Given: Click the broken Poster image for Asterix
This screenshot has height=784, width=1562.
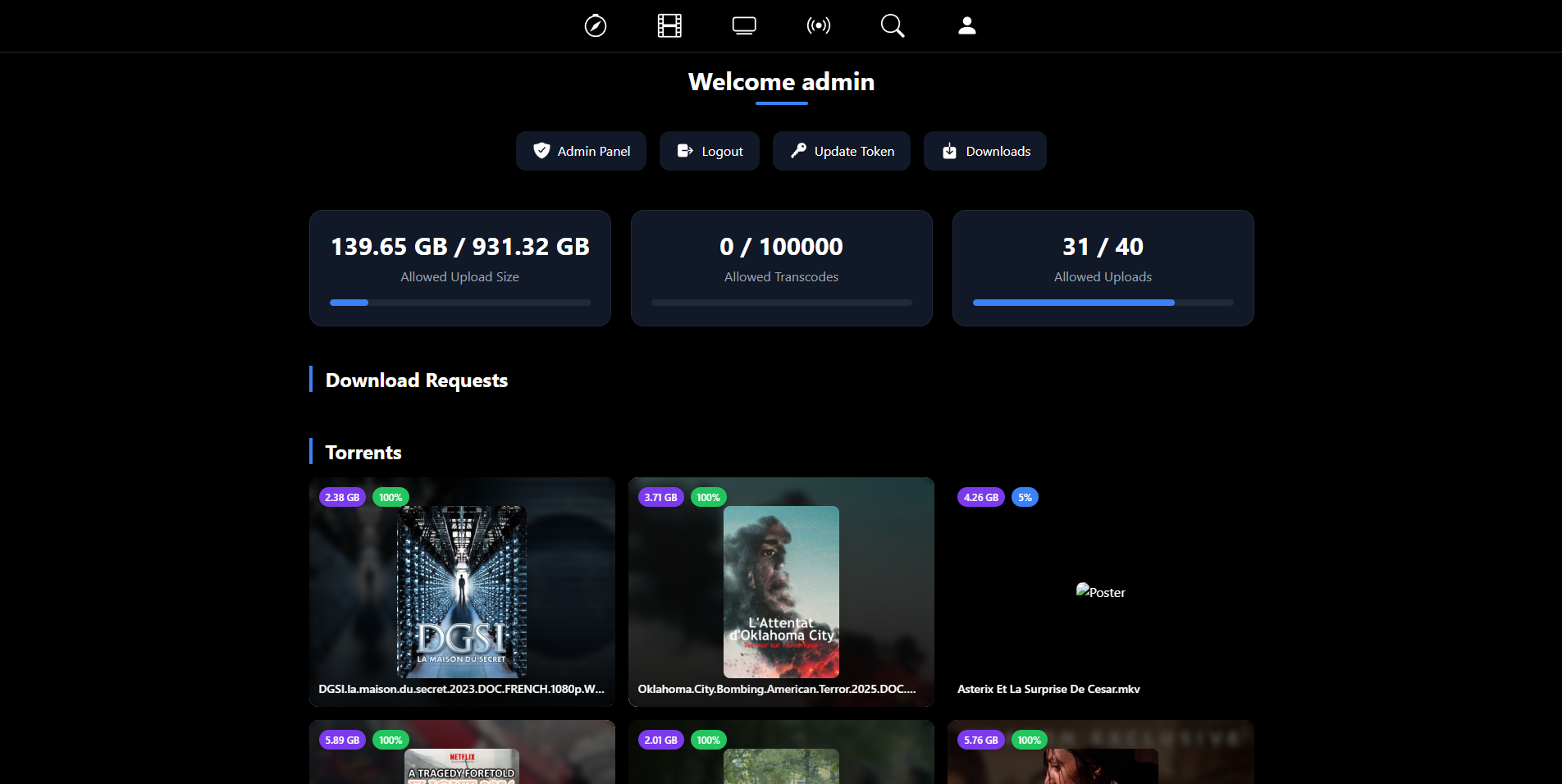Looking at the screenshot, I should tap(1100, 592).
